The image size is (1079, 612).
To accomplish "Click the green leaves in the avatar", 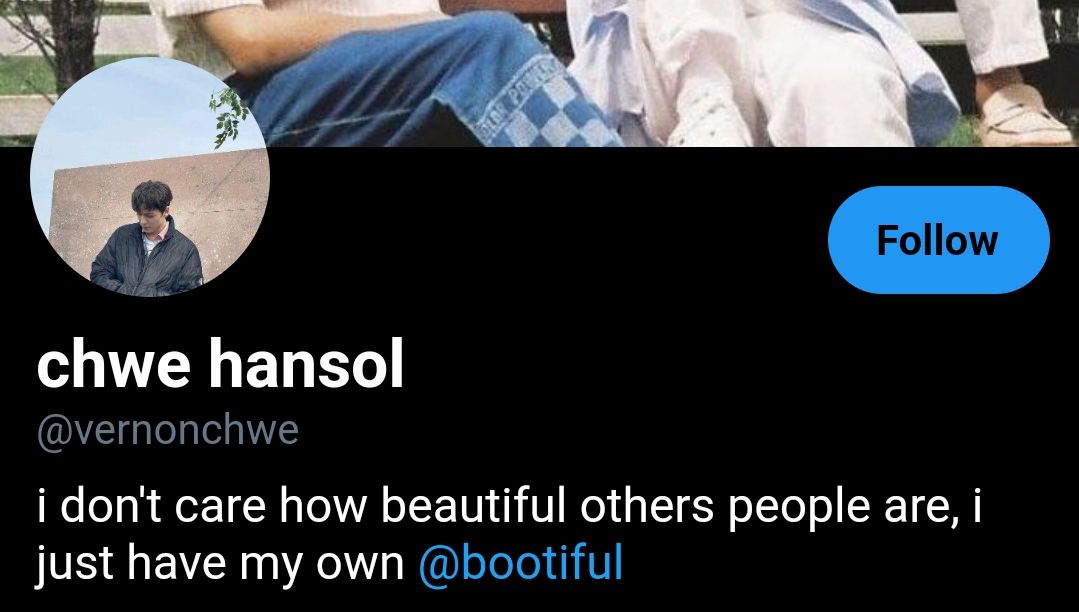I will [228, 117].
